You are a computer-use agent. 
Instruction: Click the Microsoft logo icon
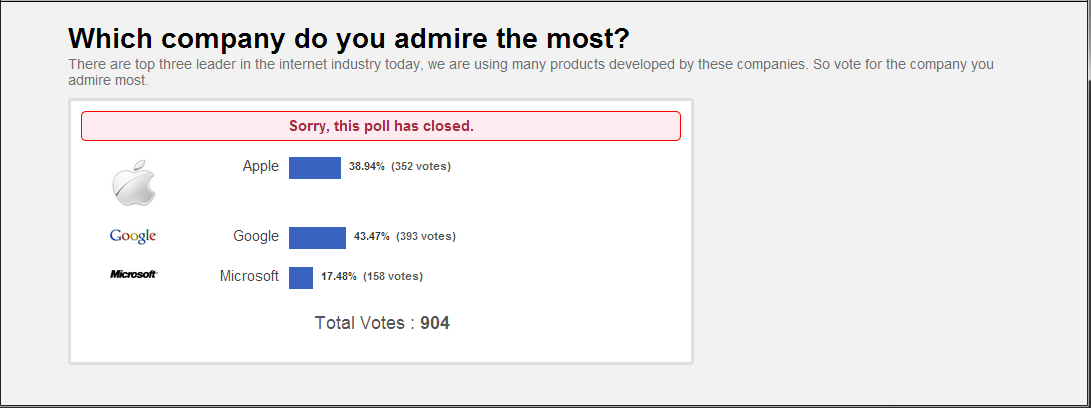click(133, 274)
